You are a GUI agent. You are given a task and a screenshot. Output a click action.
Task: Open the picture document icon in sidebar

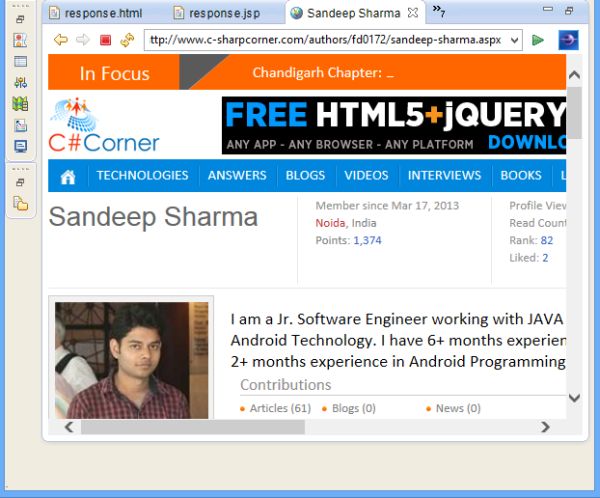coord(20,125)
